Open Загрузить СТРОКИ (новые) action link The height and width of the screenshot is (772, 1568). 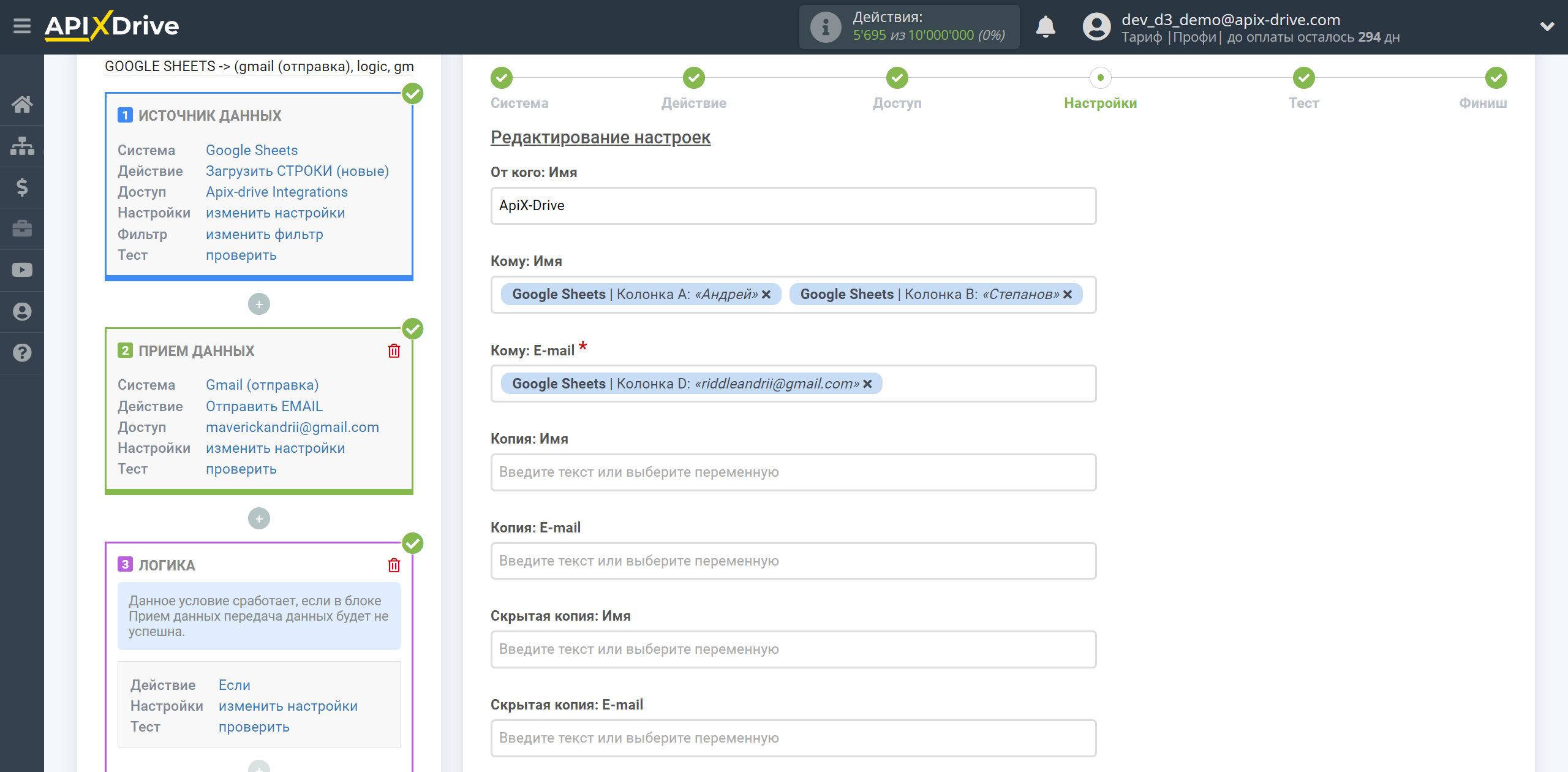[x=297, y=171]
